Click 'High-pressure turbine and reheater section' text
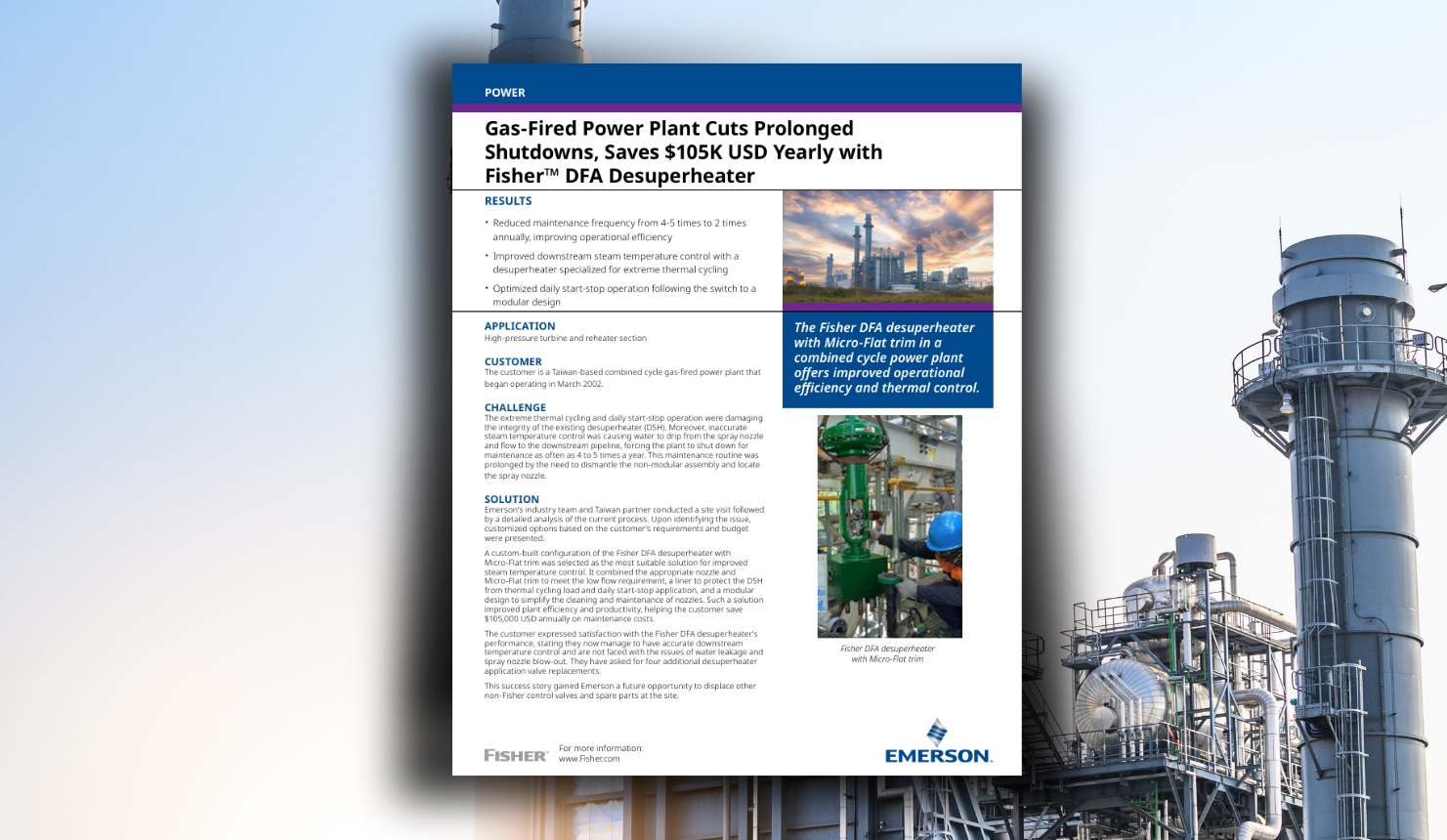Viewport: 1447px width, 840px height. (x=566, y=338)
